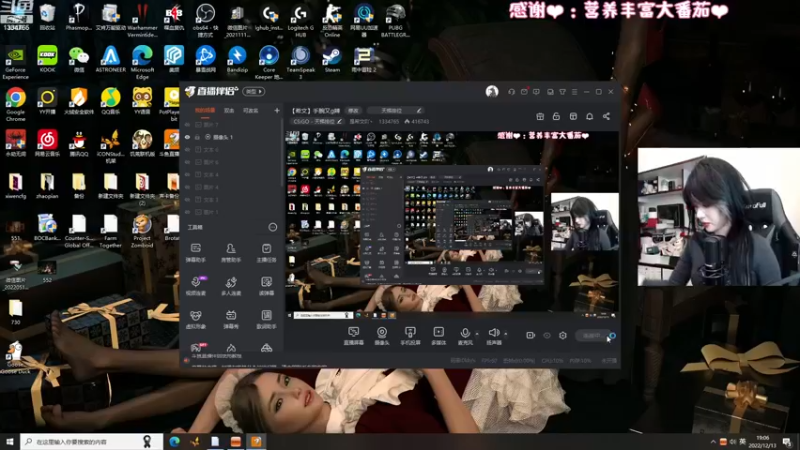Click the gift box icon above preview
The height and width of the screenshot is (450, 800).
[x=540, y=116]
